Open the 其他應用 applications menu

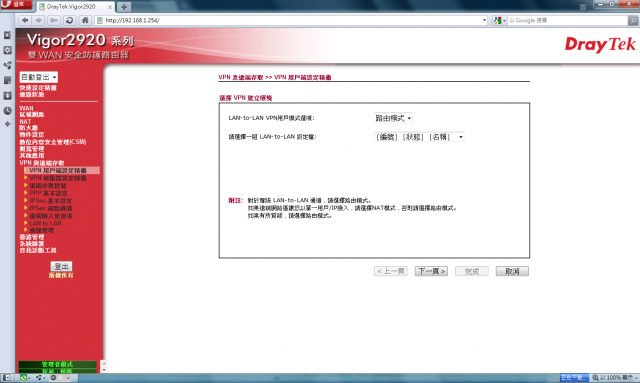click(x=32, y=156)
